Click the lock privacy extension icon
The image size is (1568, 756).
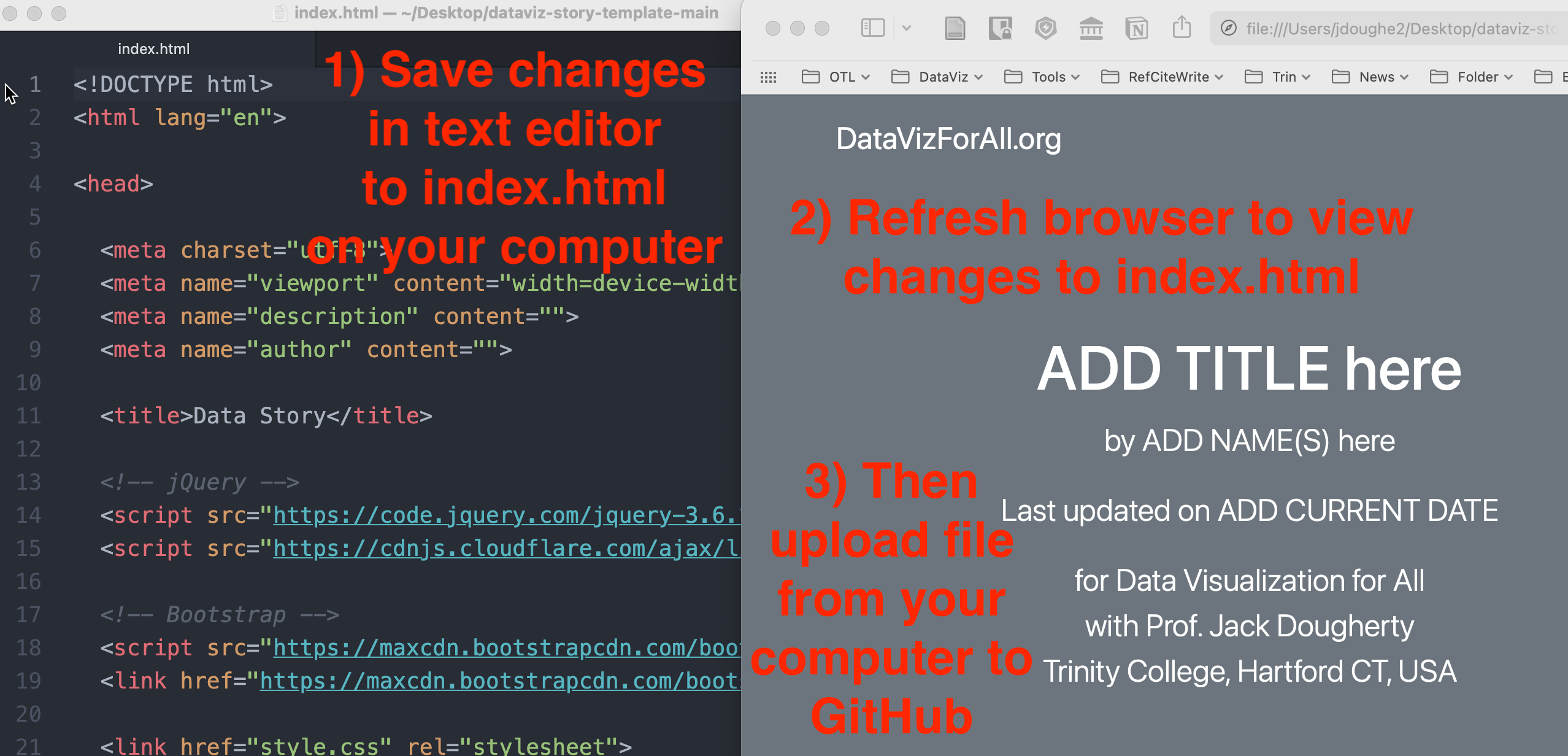pos(1000,28)
